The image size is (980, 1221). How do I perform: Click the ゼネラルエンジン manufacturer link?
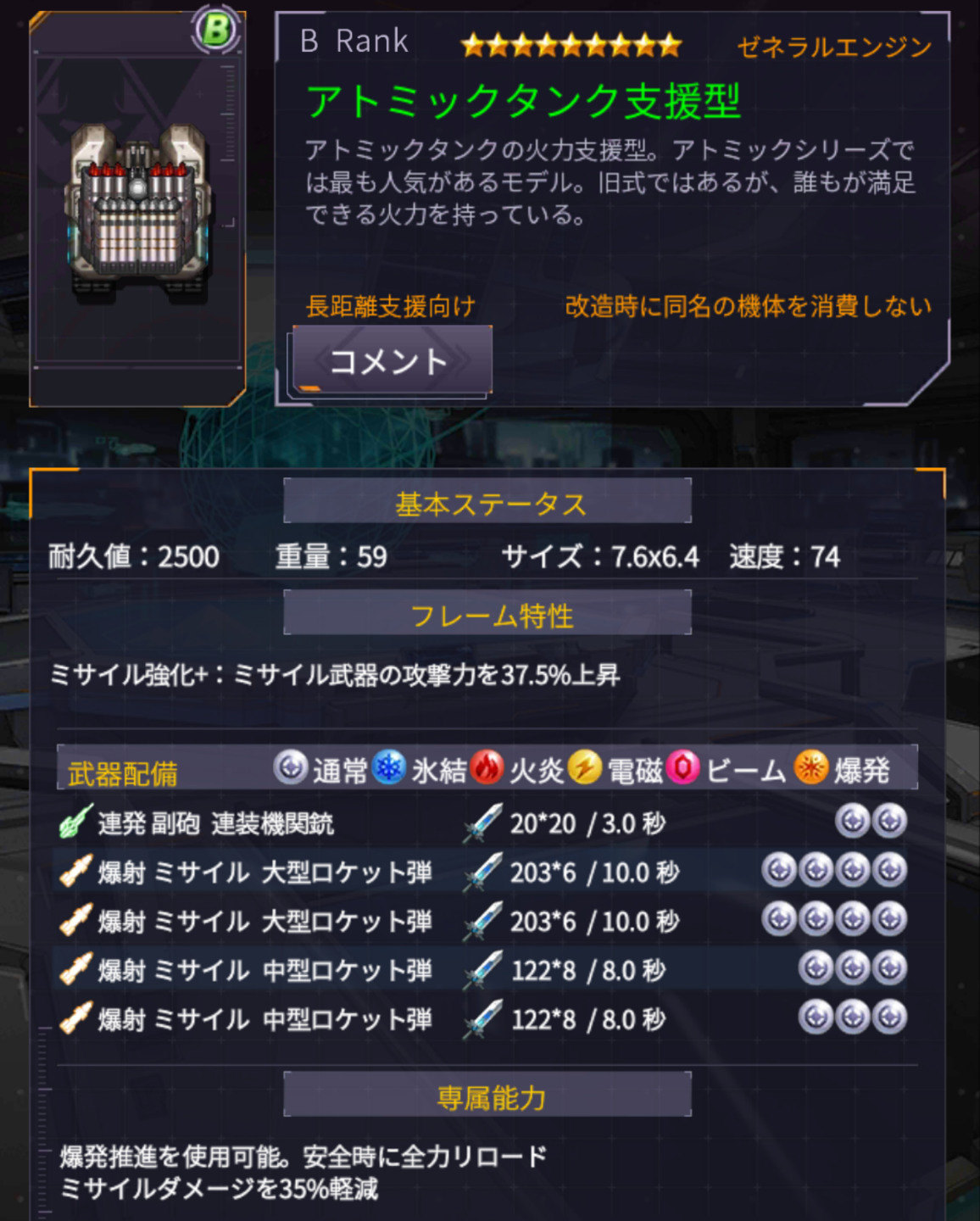[x=835, y=47]
